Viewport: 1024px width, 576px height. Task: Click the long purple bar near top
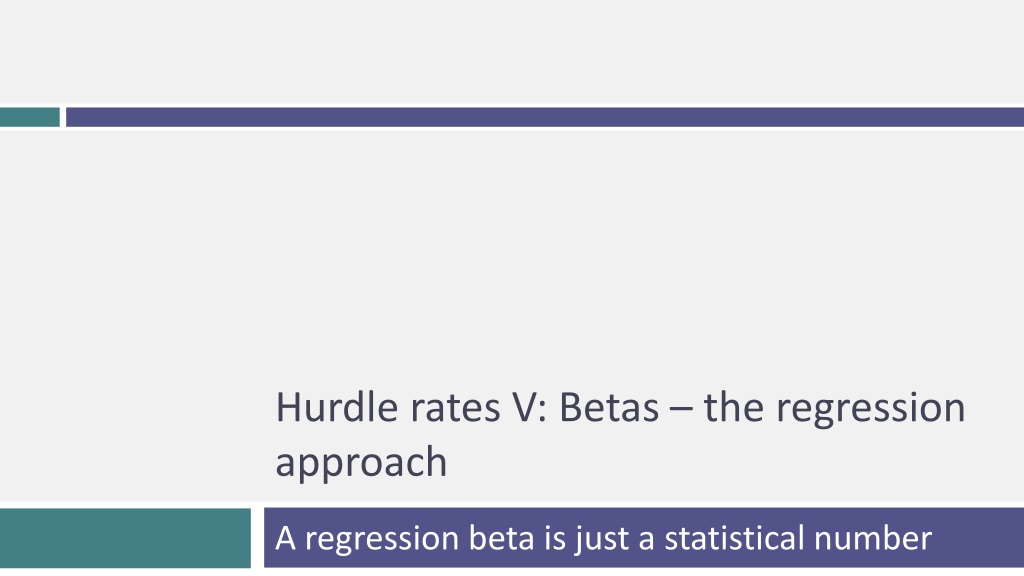pos(545,117)
